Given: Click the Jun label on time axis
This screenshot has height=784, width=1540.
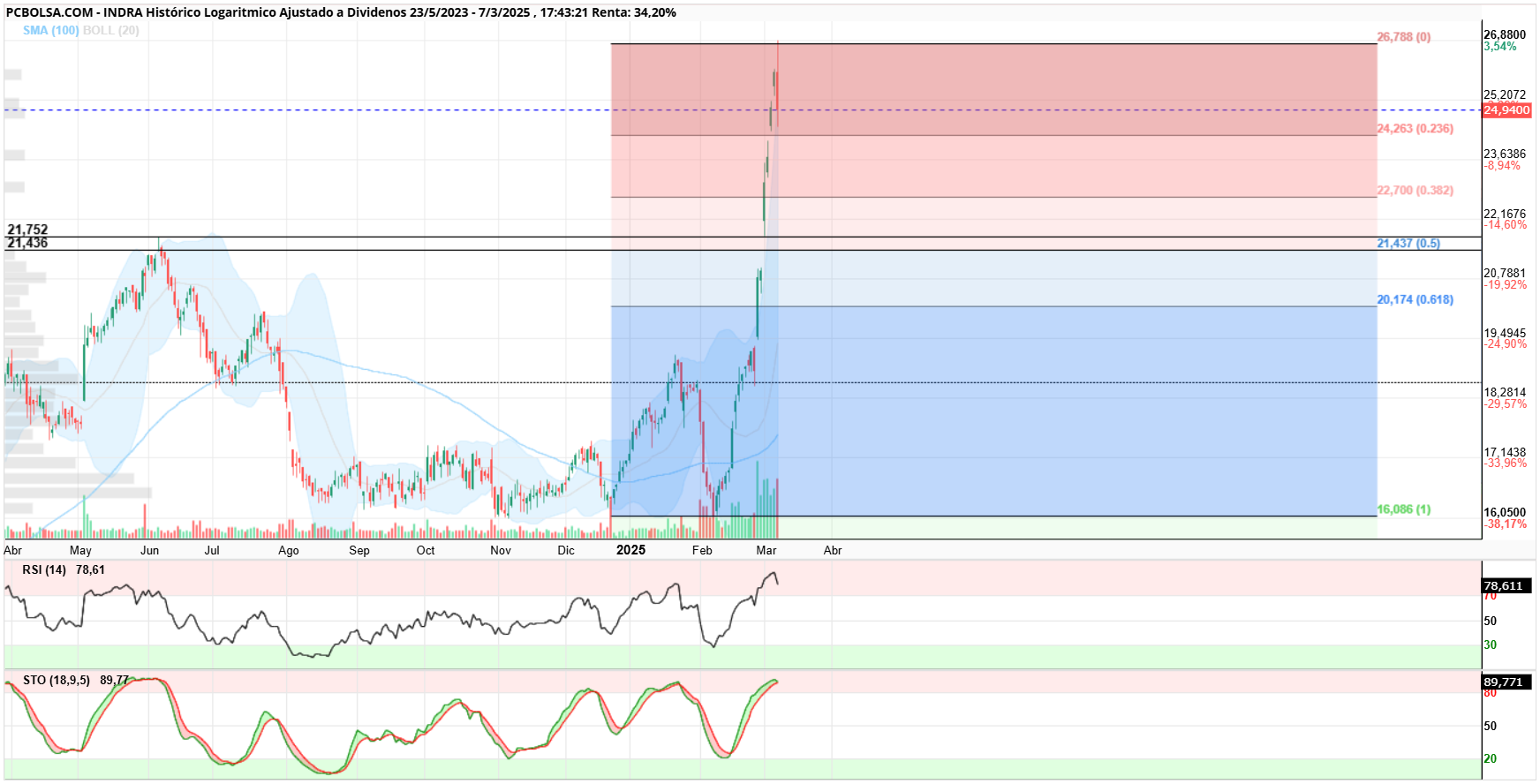Looking at the screenshot, I should (x=149, y=550).
